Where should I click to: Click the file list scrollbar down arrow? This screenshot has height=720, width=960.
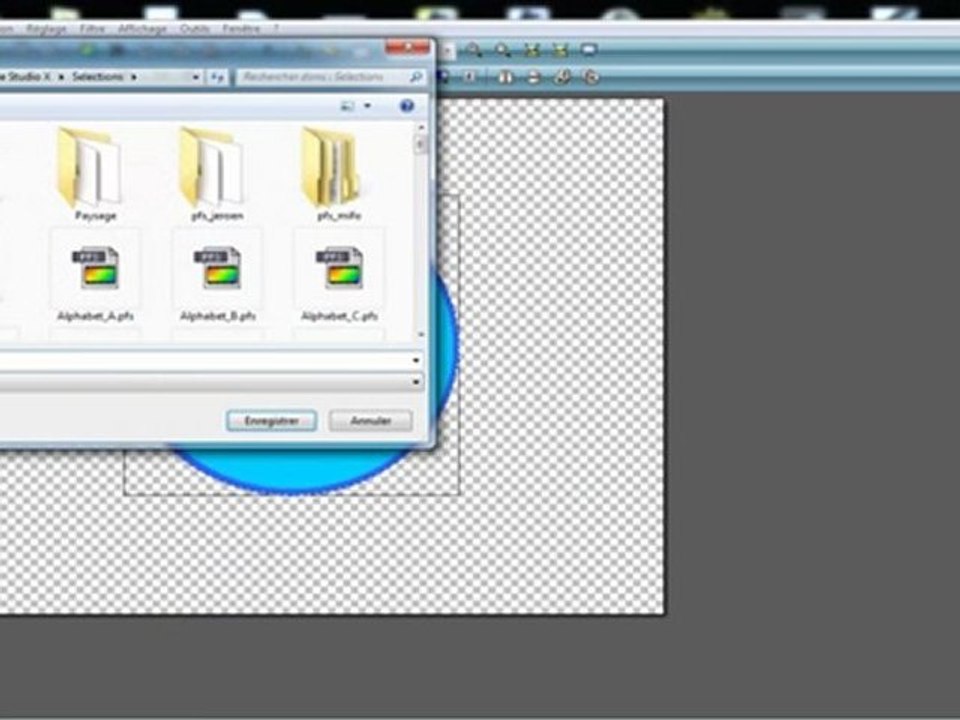[421, 334]
